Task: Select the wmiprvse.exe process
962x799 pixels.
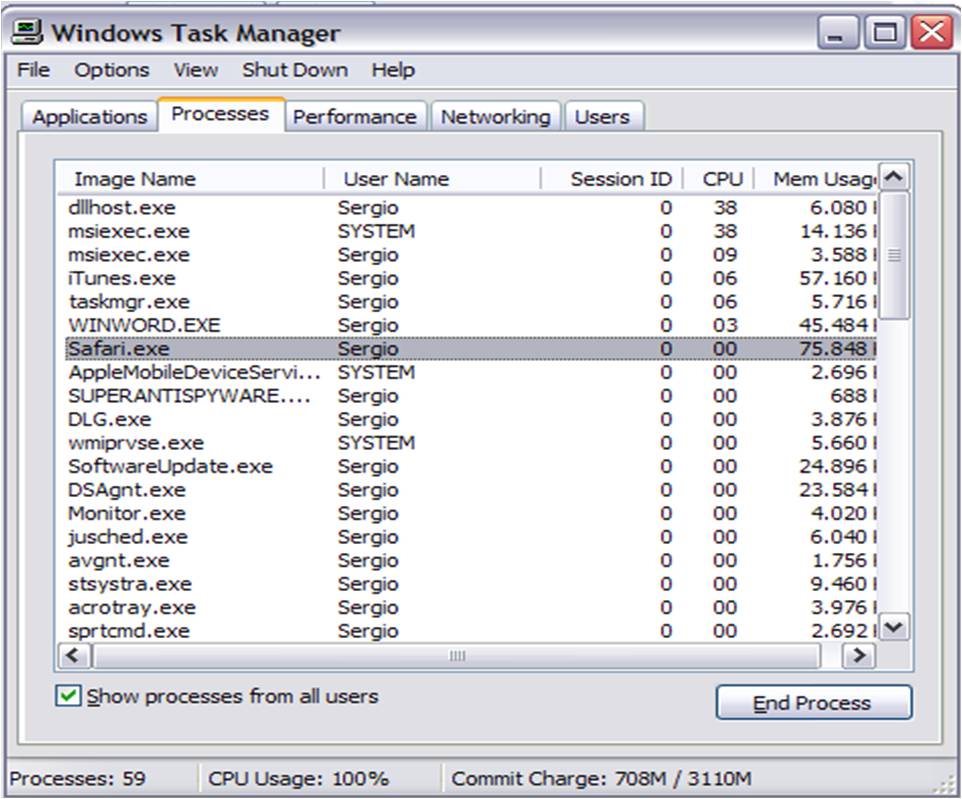Action: point(471,443)
